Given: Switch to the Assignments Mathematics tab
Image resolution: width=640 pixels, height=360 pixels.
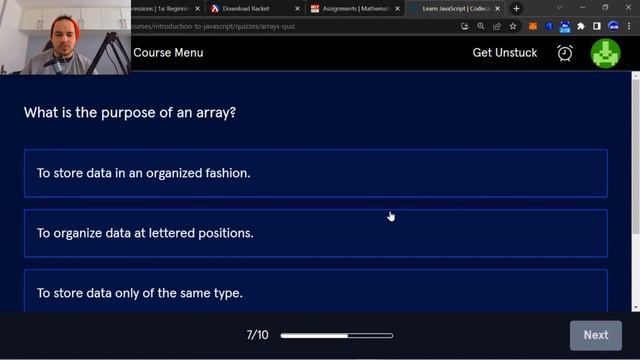Looking at the screenshot, I should (355, 9).
